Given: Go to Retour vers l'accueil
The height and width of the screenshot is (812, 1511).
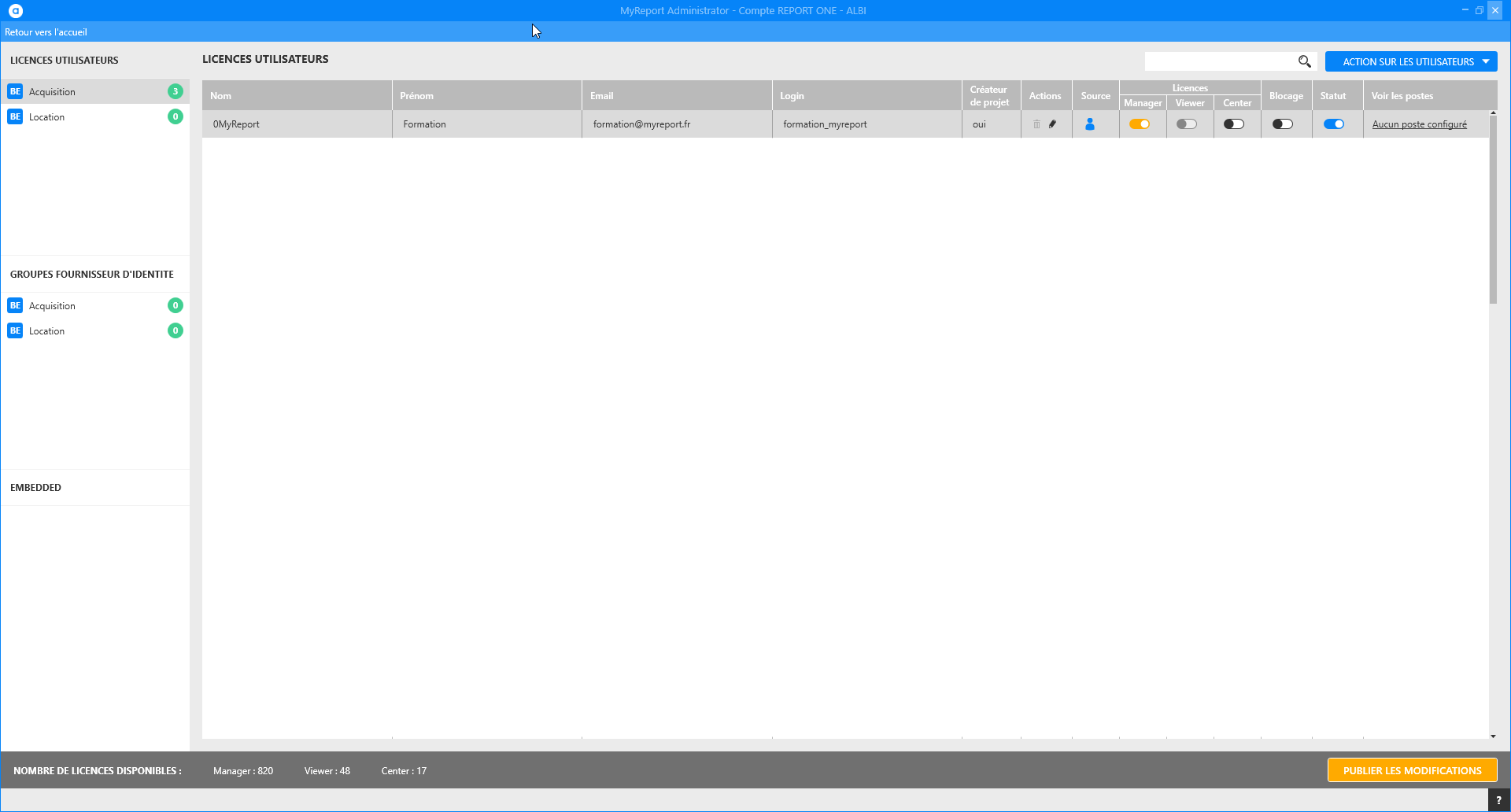Looking at the screenshot, I should [46, 32].
